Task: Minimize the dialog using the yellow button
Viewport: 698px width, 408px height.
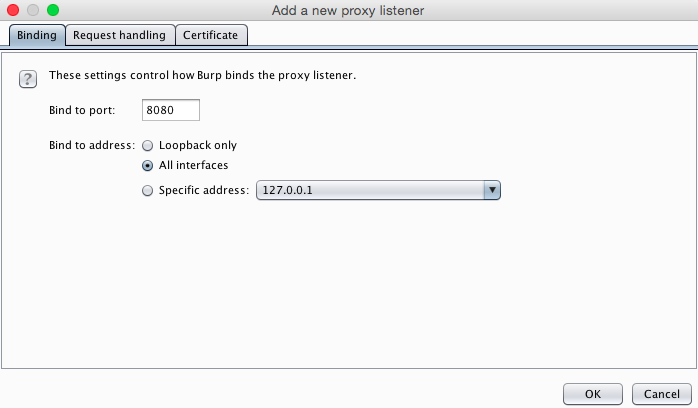Action: [x=33, y=10]
